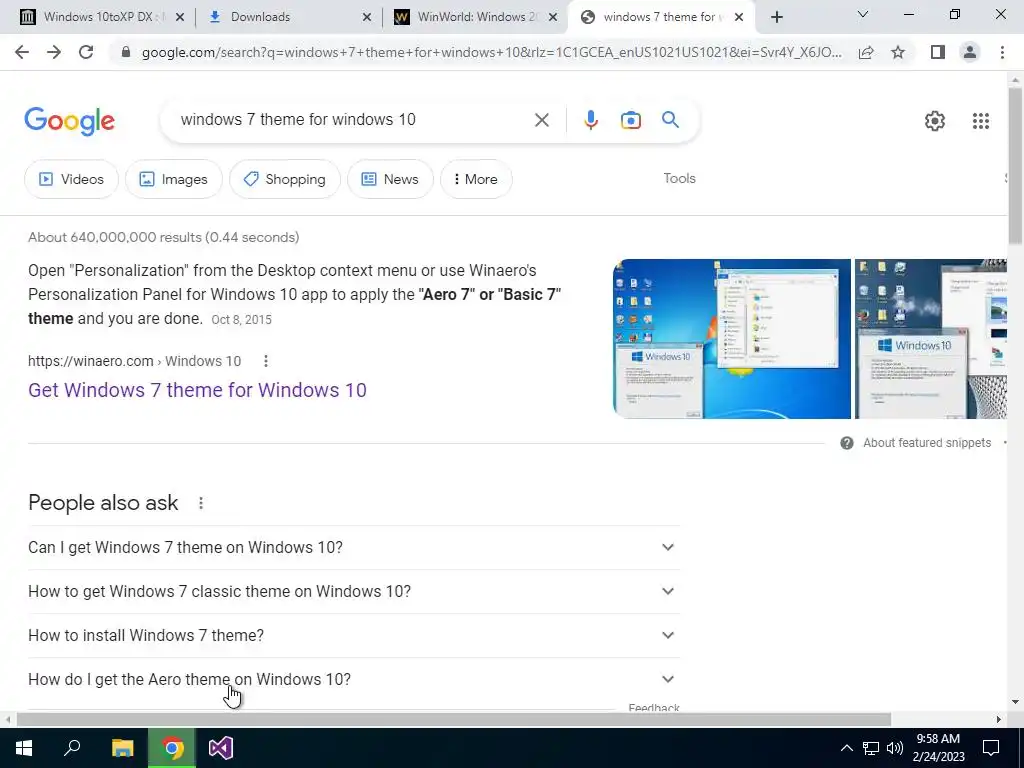Open Visual Studio from the taskbar
1024x768 pixels.
point(221,748)
